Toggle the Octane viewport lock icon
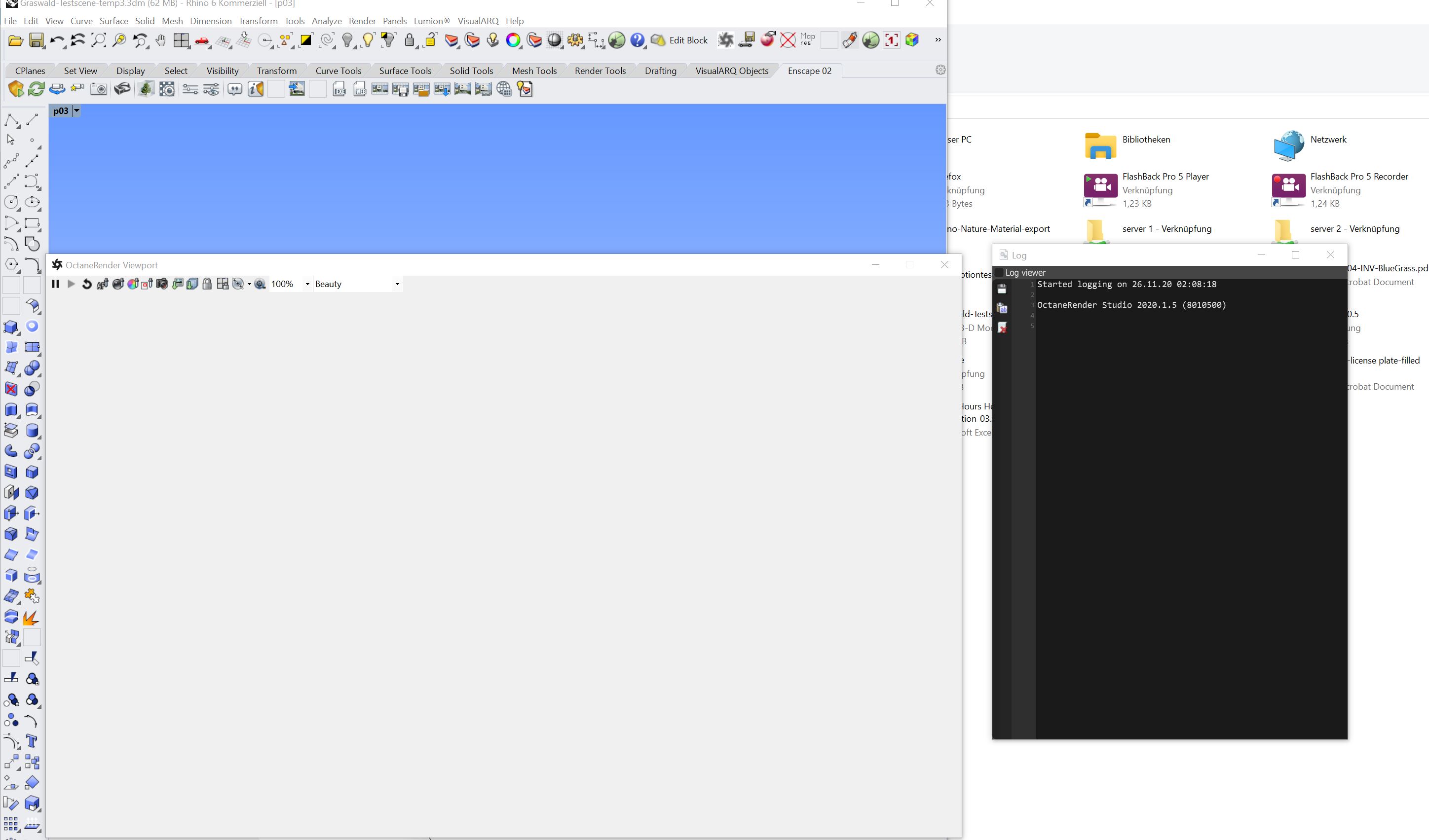 (x=207, y=284)
